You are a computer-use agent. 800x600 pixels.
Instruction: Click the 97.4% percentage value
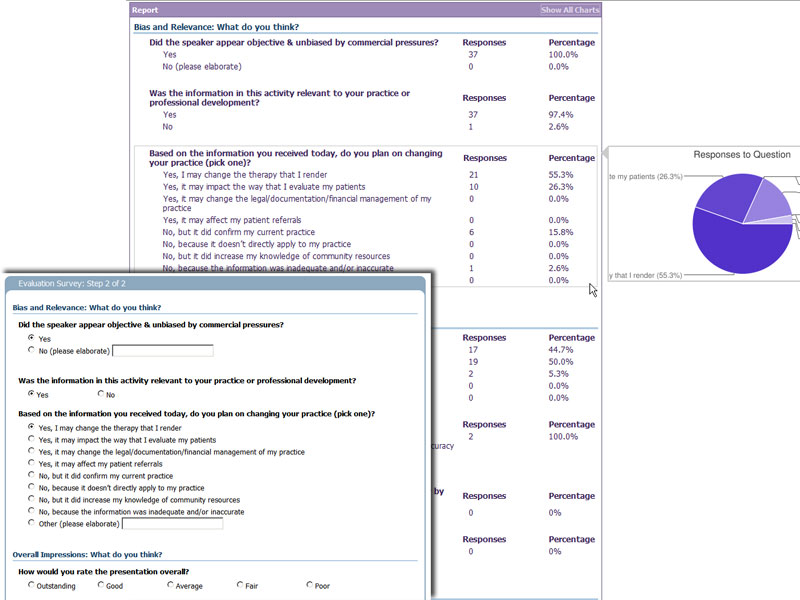(561, 115)
